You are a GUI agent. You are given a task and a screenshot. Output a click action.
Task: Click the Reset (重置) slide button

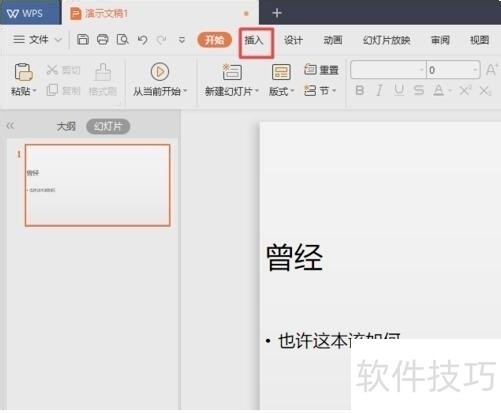pos(321,70)
